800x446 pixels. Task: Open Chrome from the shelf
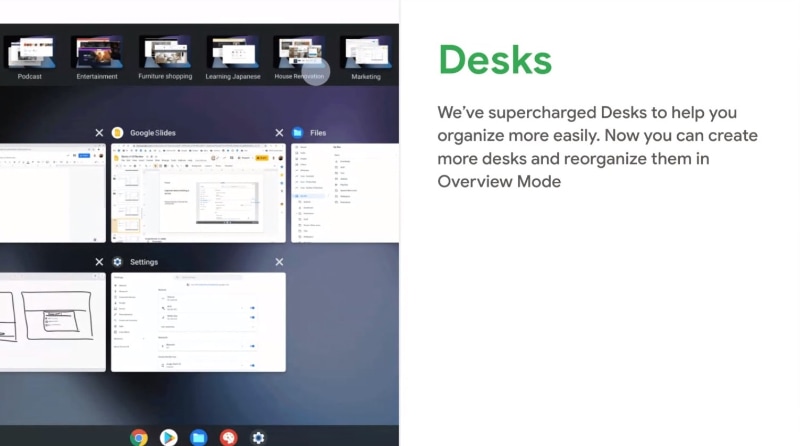click(139, 437)
